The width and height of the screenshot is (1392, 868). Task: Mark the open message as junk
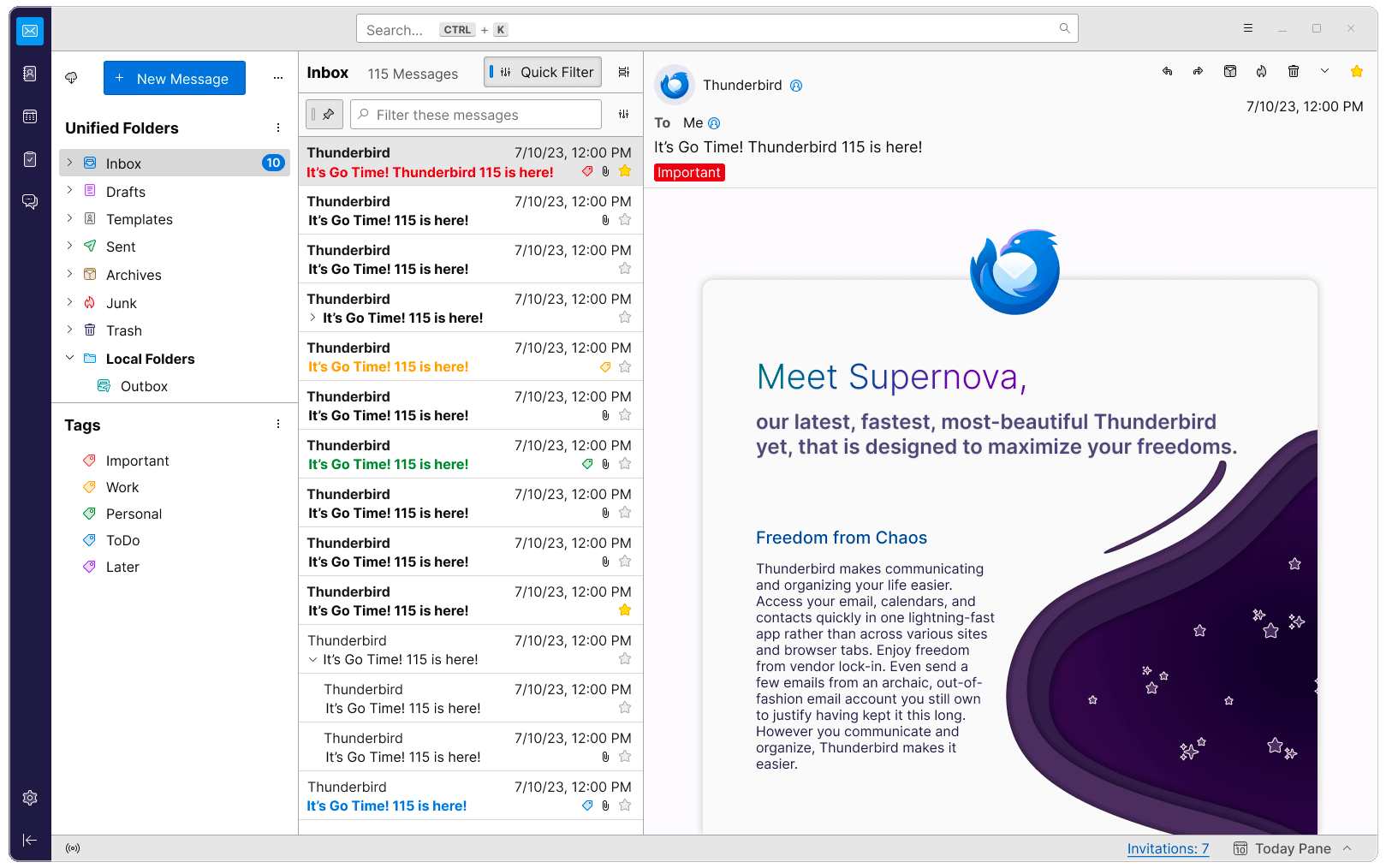pyautogui.click(x=1262, y=71)
